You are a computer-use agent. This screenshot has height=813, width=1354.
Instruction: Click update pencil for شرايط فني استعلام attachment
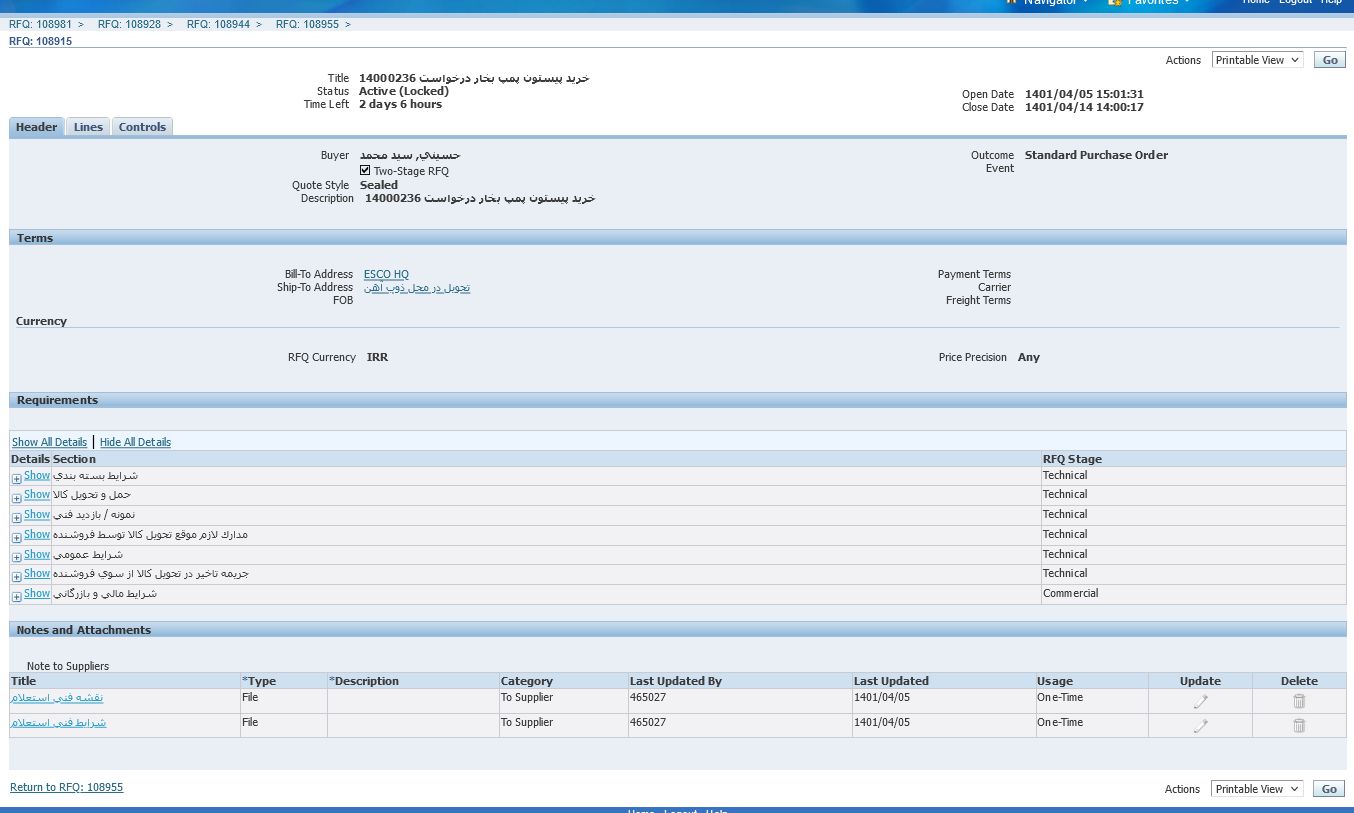(x=1200, y=726)
